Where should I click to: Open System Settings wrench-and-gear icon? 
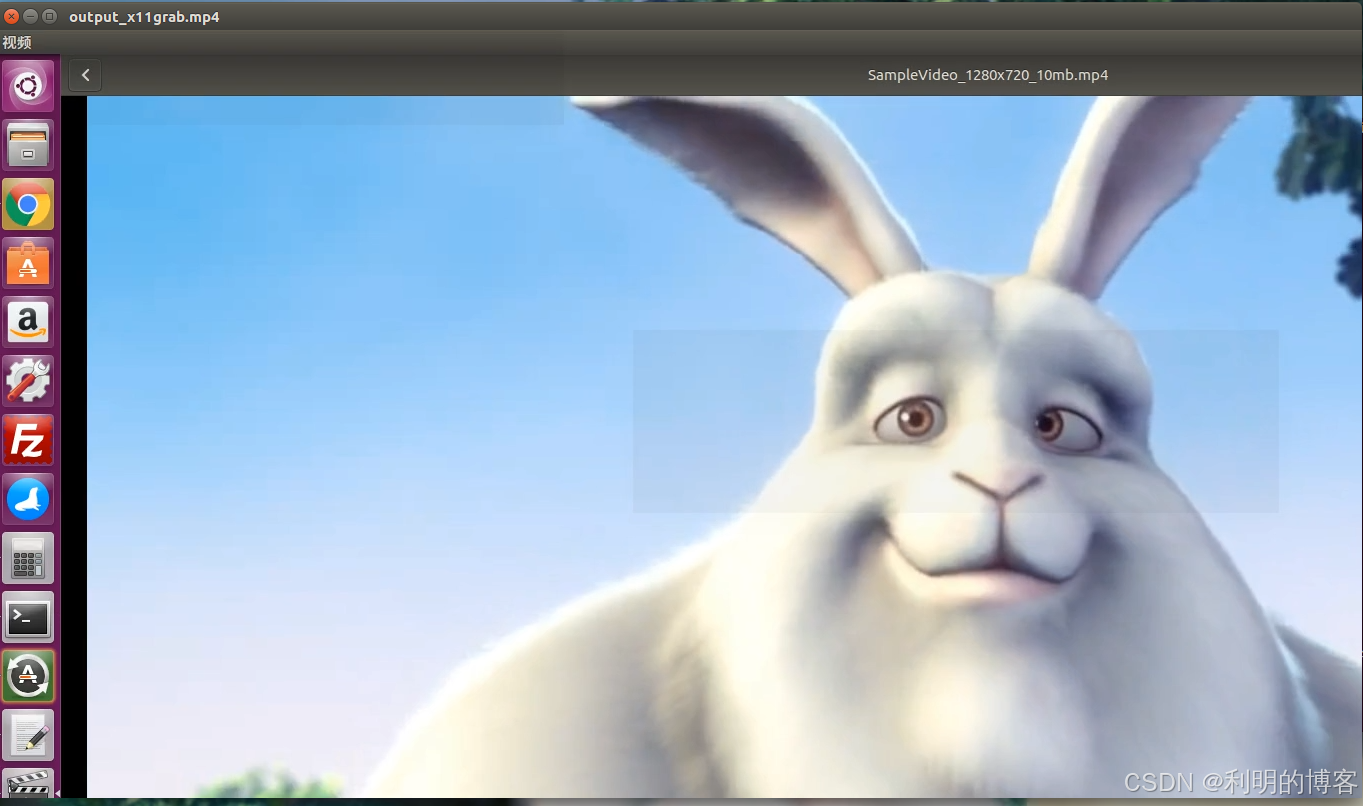(28, 382)
